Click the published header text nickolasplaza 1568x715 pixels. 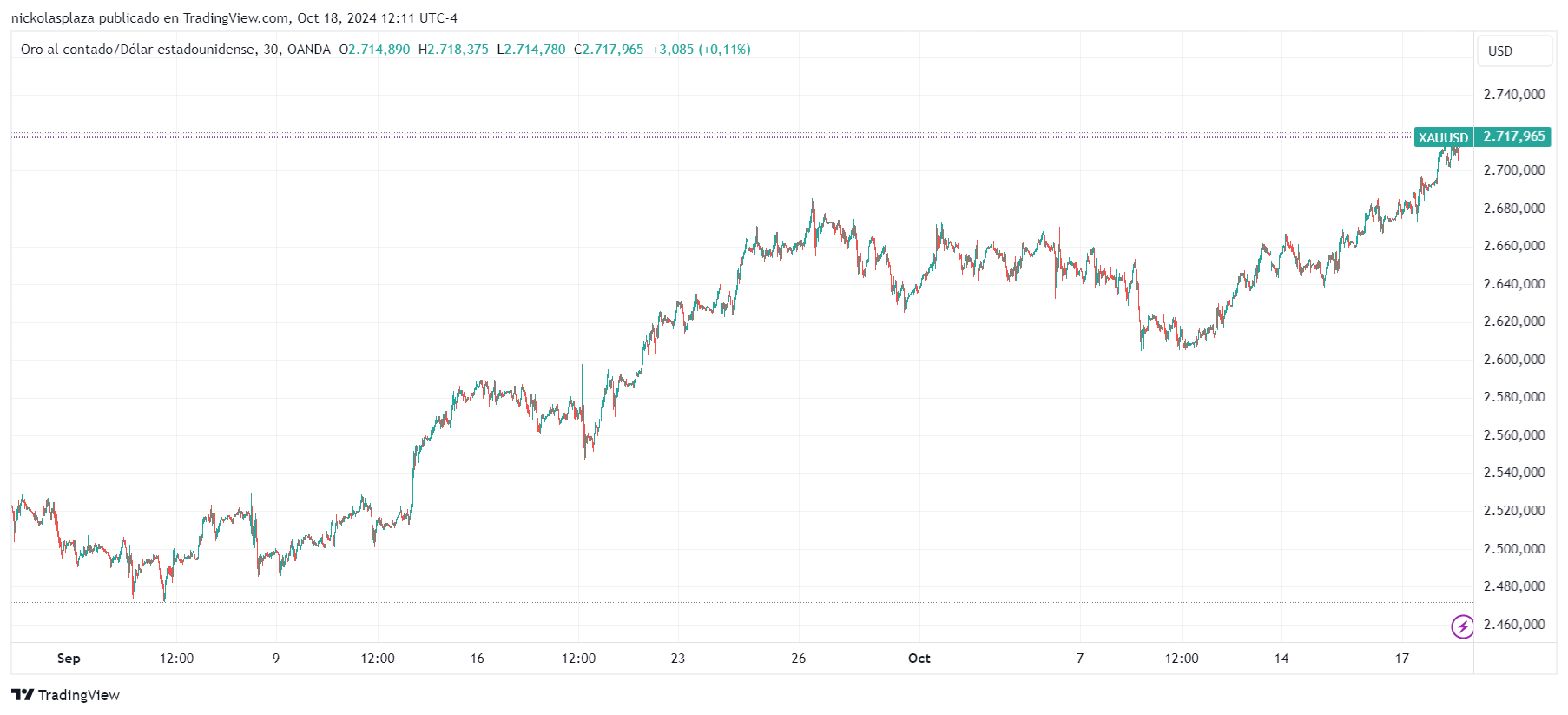coord(53,18)
